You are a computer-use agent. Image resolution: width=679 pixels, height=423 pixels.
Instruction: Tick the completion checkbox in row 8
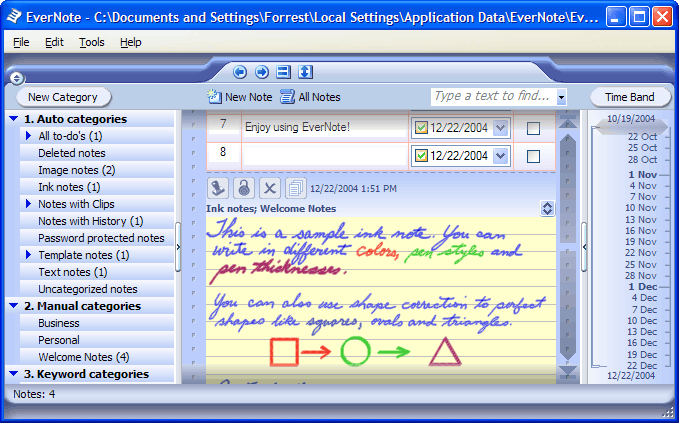pyautogui.click(x=533, y=156)
